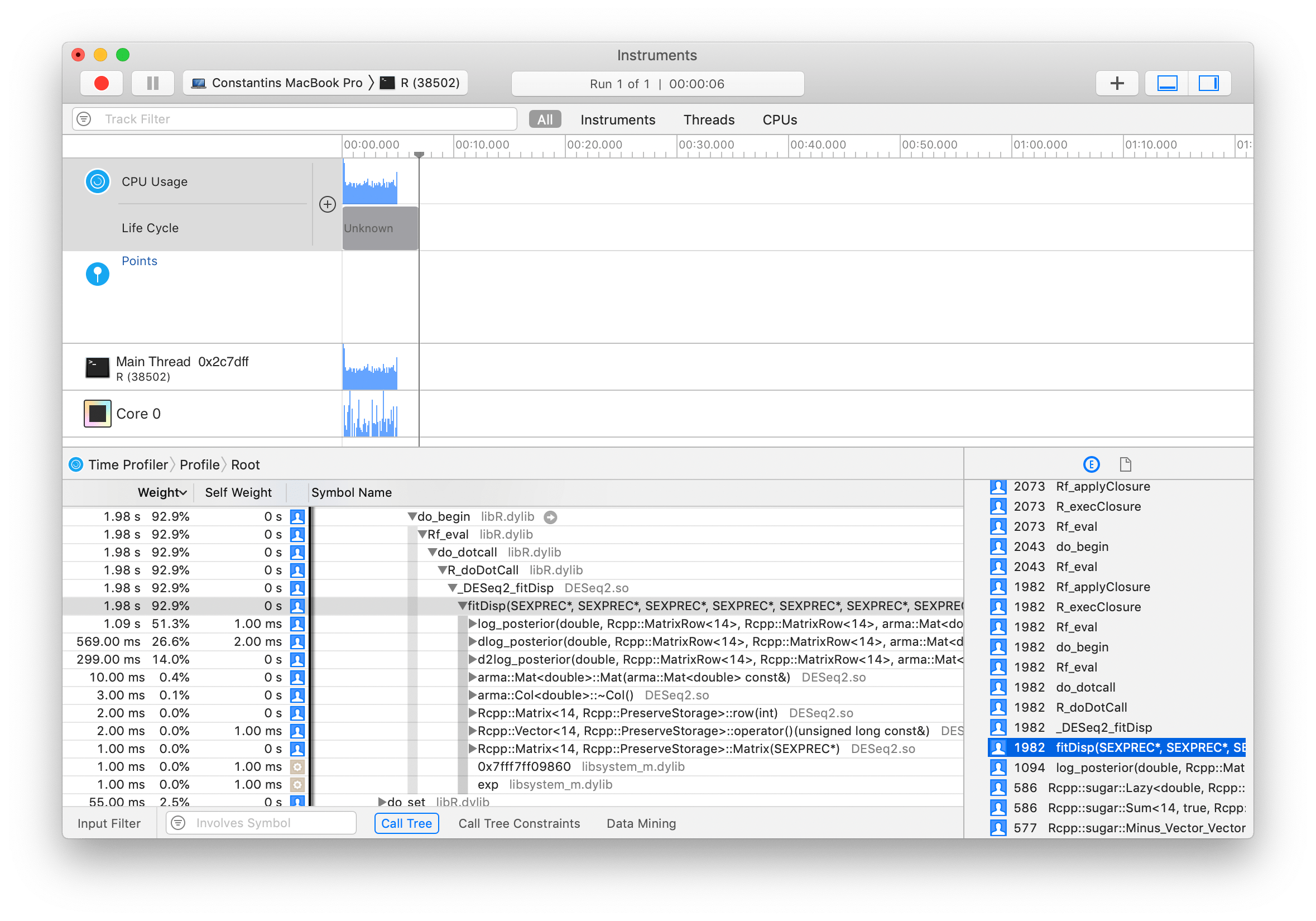Expand CPU Usage track with the + button
The height and width of the screenshot is (921, 1316).
(327, 204)
